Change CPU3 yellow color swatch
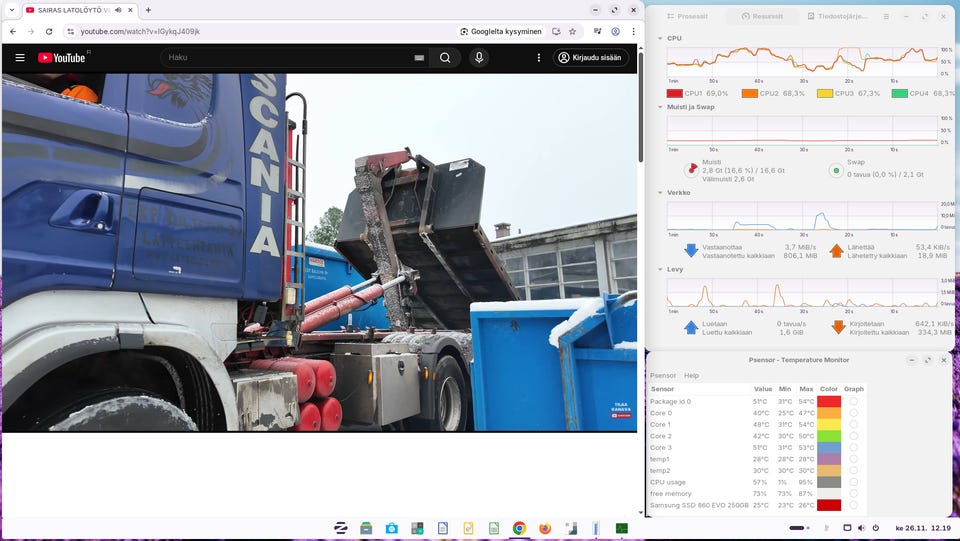 pyautogui.click(x=825, y=94)
